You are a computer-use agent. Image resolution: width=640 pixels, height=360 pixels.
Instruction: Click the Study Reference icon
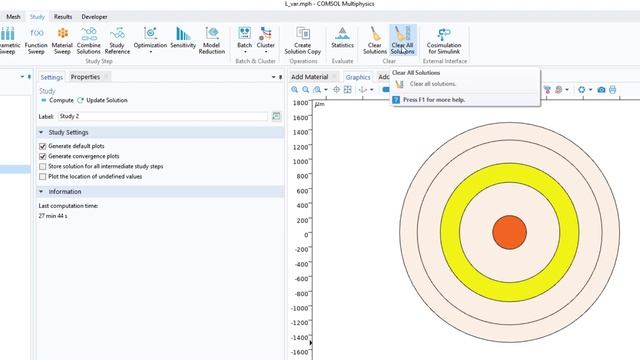click(117, 33)
